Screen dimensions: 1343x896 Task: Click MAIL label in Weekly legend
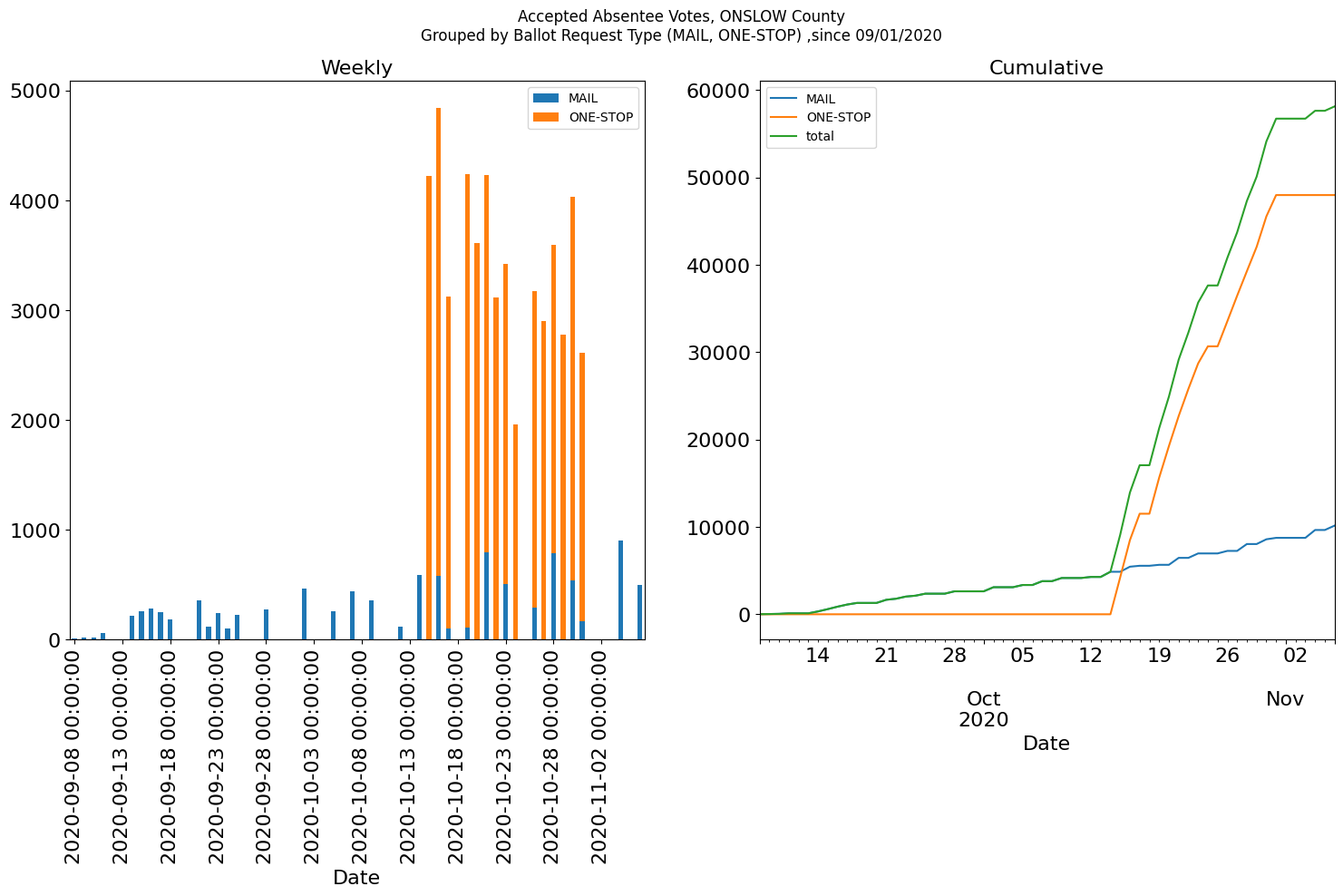pos(583,98)
